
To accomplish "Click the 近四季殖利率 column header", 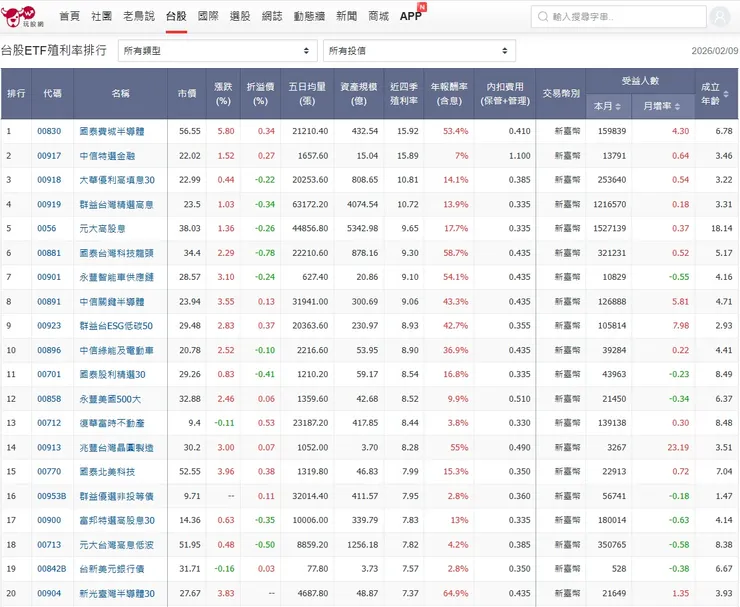I will click(x=404, y=93).
